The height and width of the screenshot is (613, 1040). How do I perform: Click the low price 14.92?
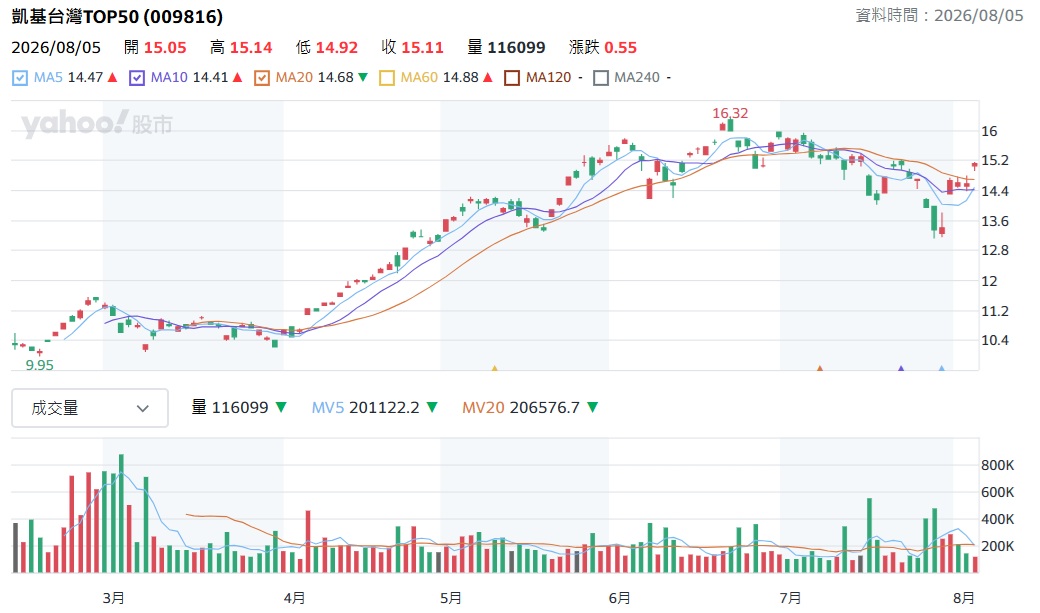click(x=336, y=48)
